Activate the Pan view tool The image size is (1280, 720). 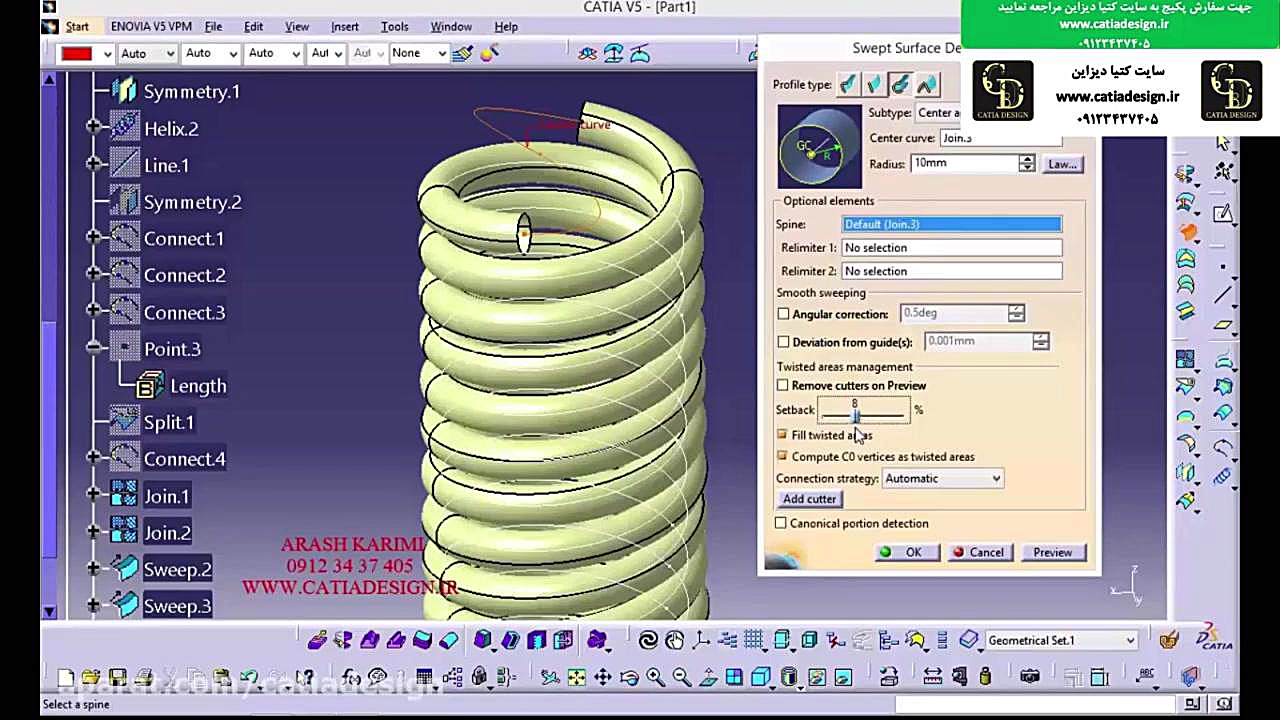point(603,678)
